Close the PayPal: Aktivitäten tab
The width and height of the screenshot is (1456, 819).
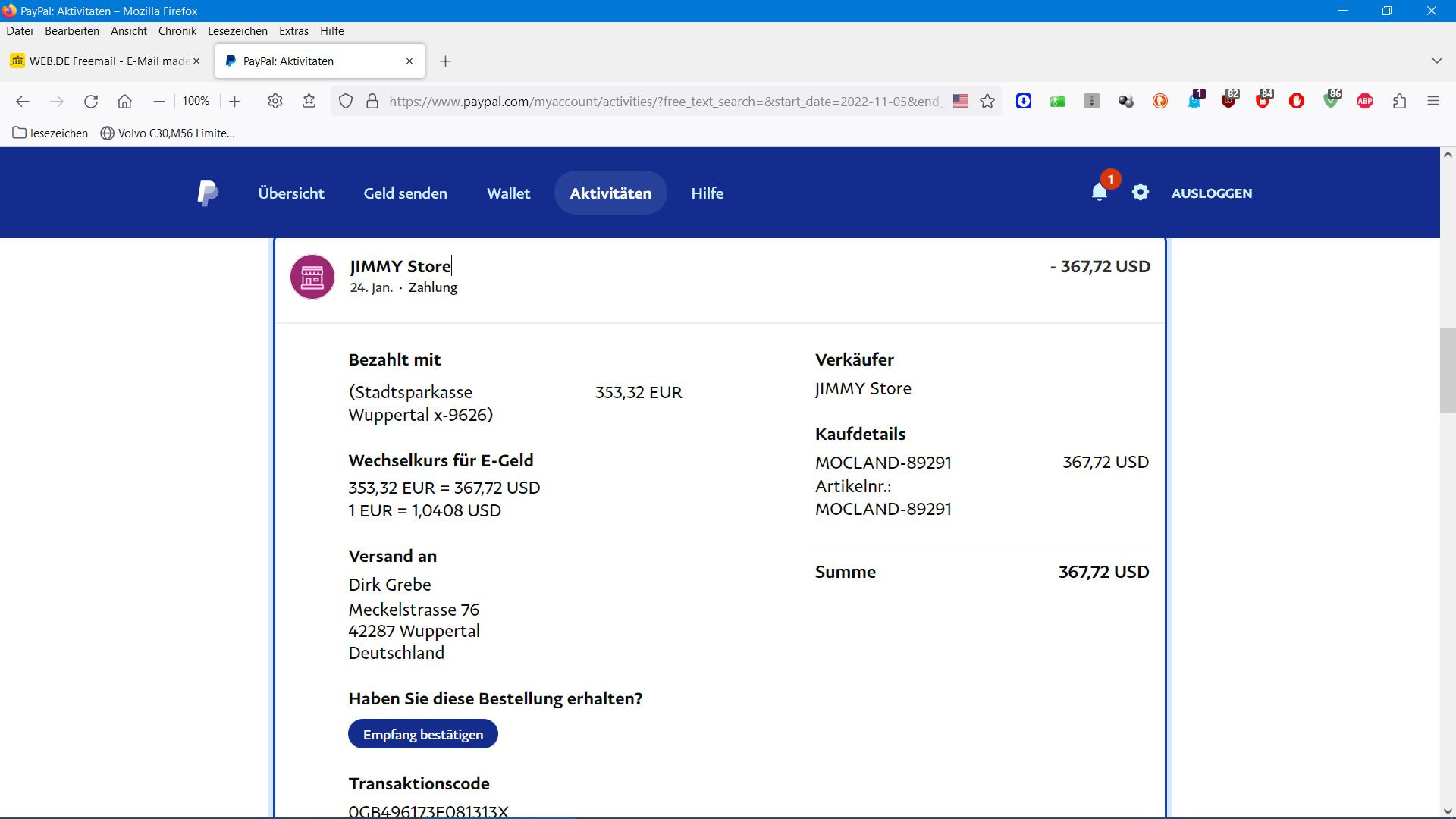pos(409,61)
